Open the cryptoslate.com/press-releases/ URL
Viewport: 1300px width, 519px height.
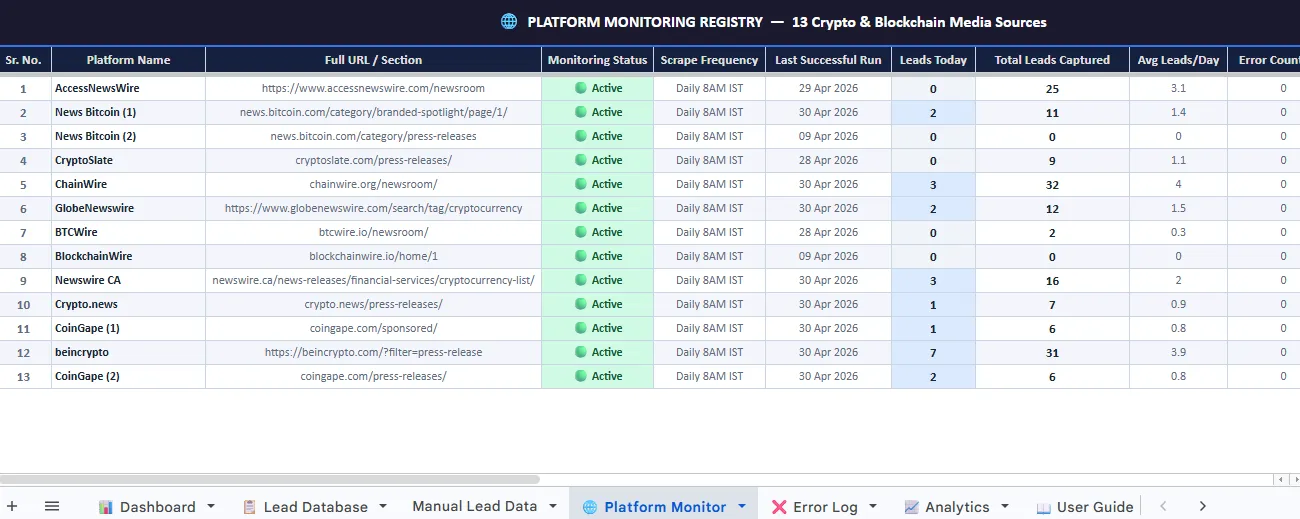pos(373,160)
